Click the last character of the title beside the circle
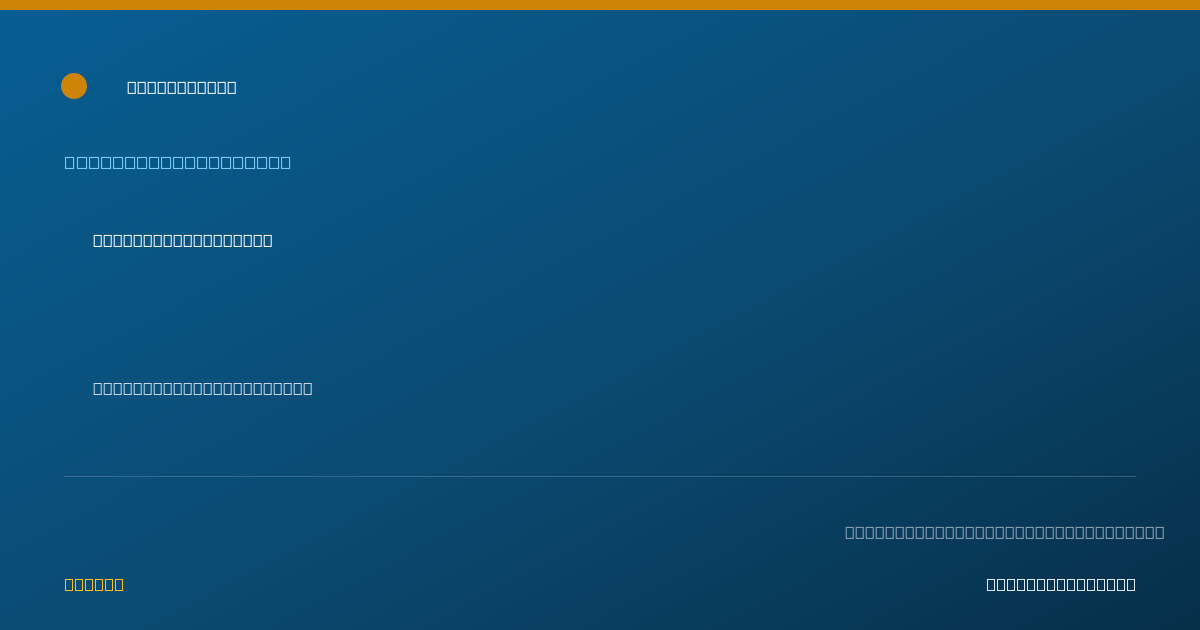The height and width of the screenshot is (630, 1200). tap(232, 87)
